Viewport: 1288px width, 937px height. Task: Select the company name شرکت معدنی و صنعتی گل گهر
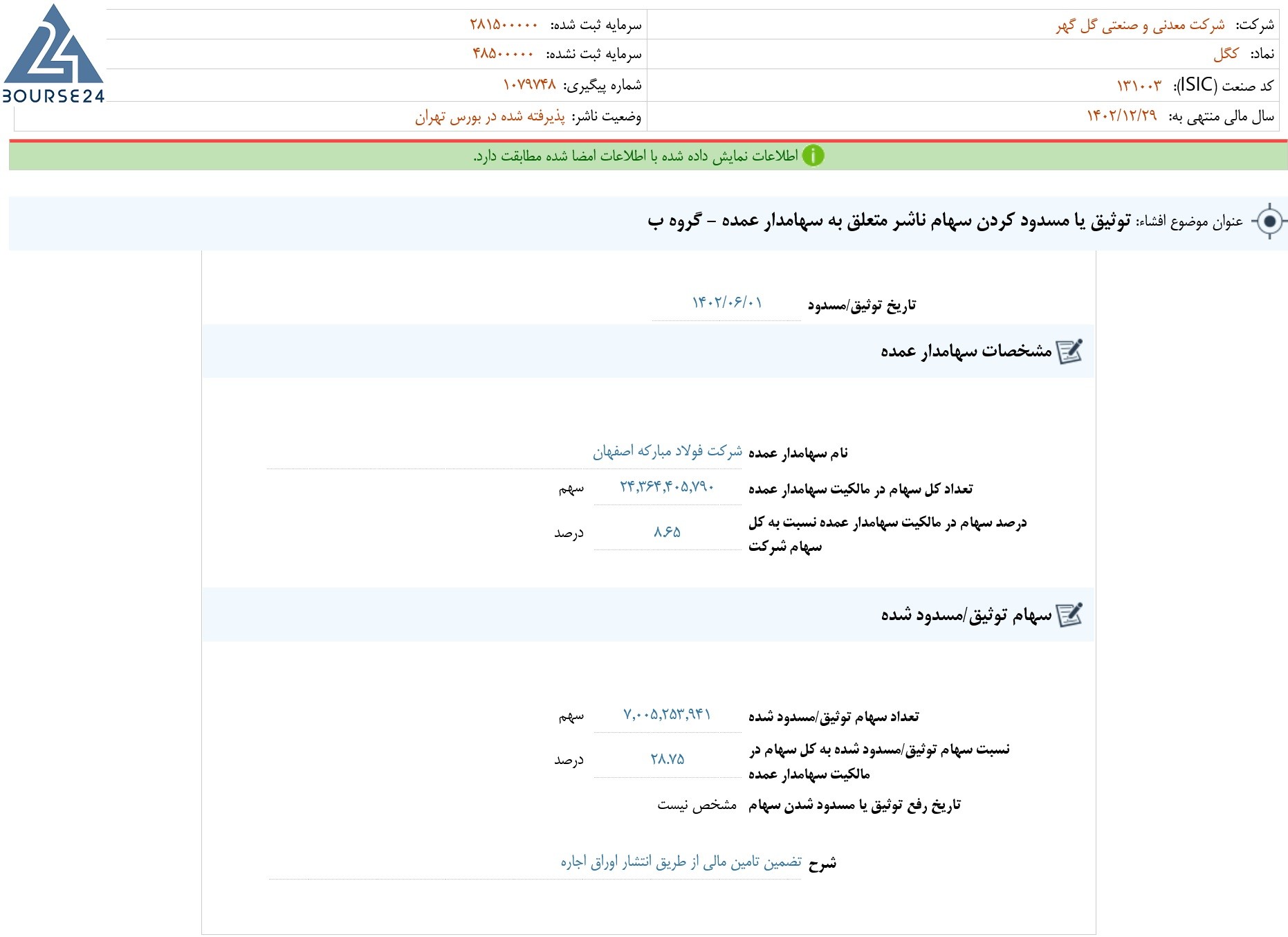[1140, 26]
